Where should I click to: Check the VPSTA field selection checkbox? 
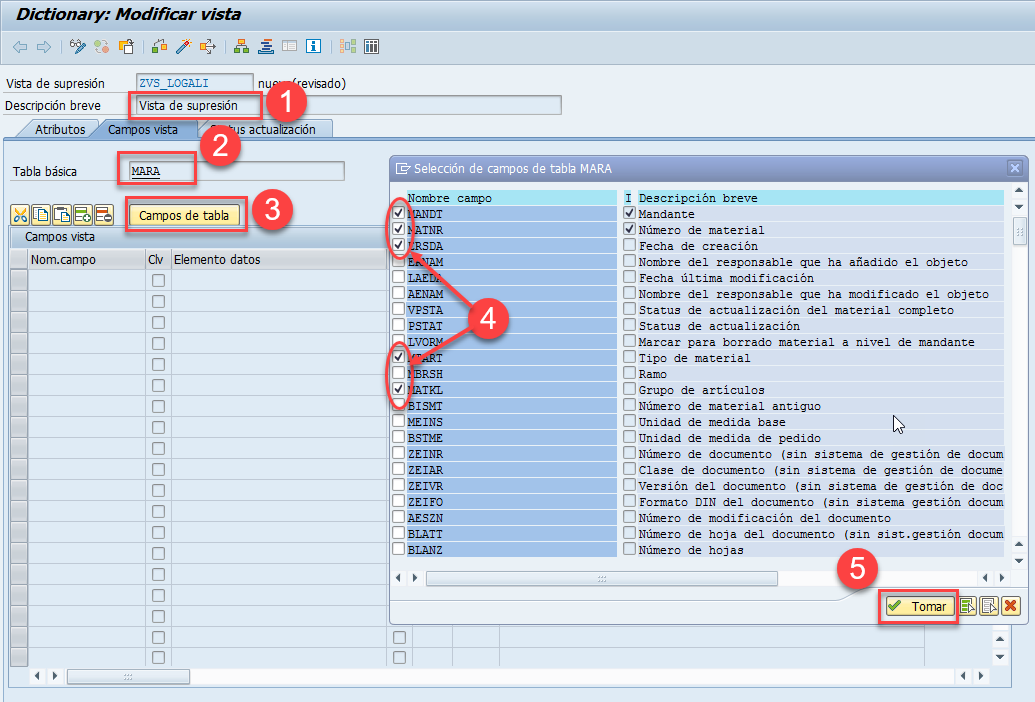point(399,309)
